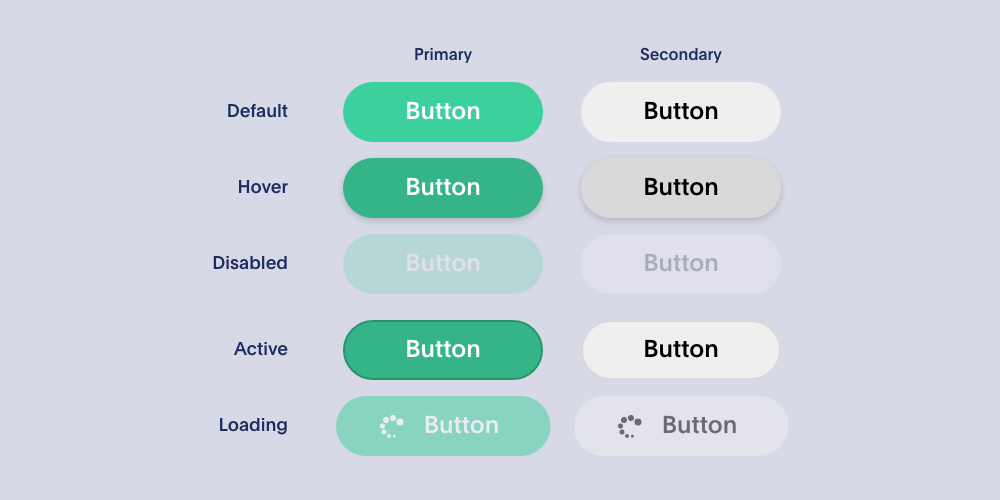Click the gray spinner in the secondary Loading button
Screen dimensions: 1000x500
point(629,426)
